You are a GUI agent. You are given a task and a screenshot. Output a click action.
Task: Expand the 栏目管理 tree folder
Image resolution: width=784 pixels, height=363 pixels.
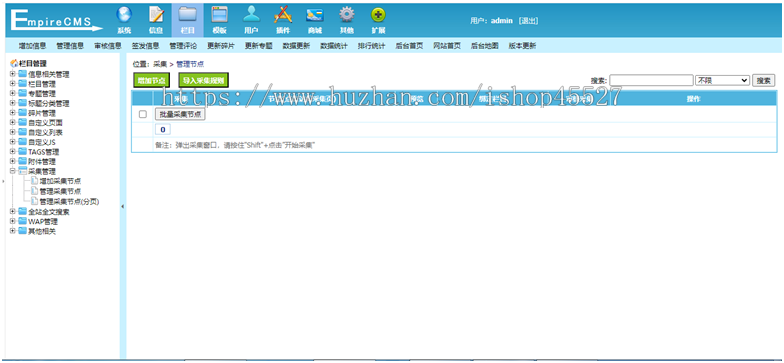coord(13,84)
